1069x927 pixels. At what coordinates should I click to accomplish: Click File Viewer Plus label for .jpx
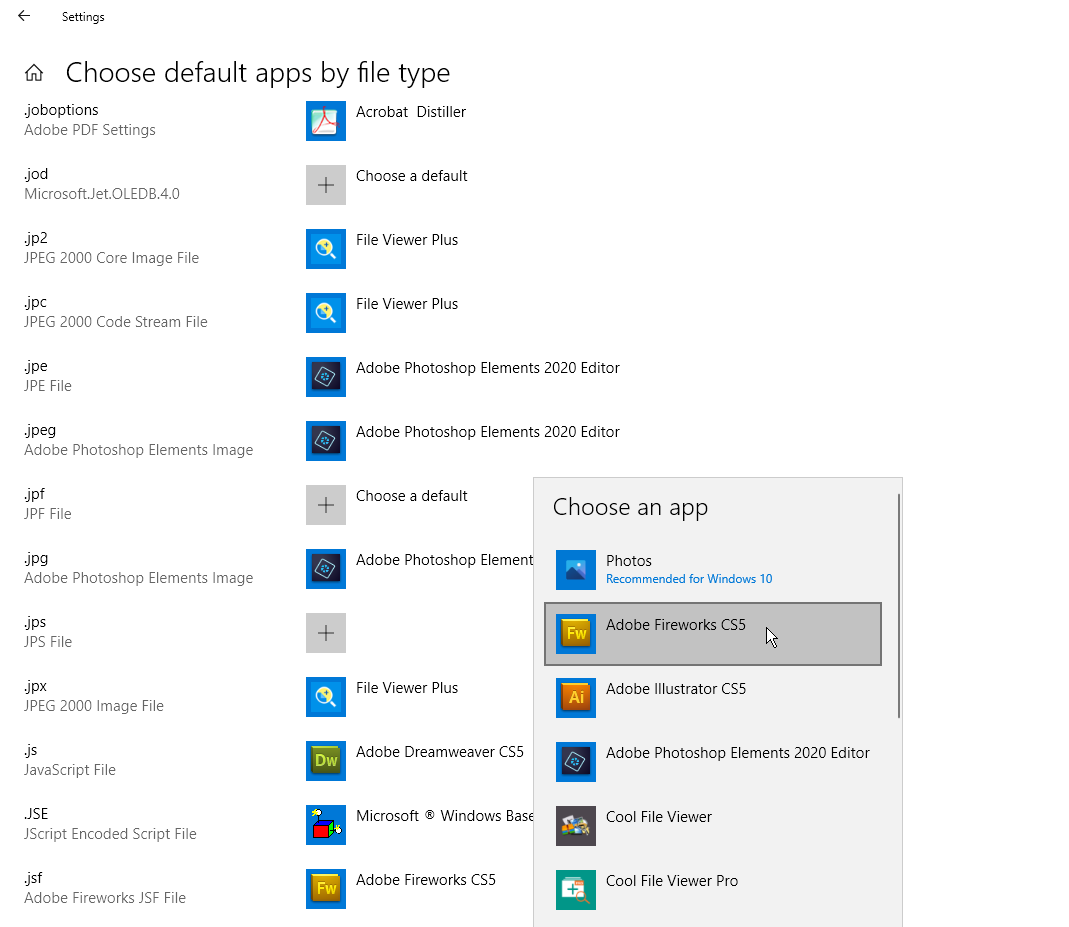point(407,688)
